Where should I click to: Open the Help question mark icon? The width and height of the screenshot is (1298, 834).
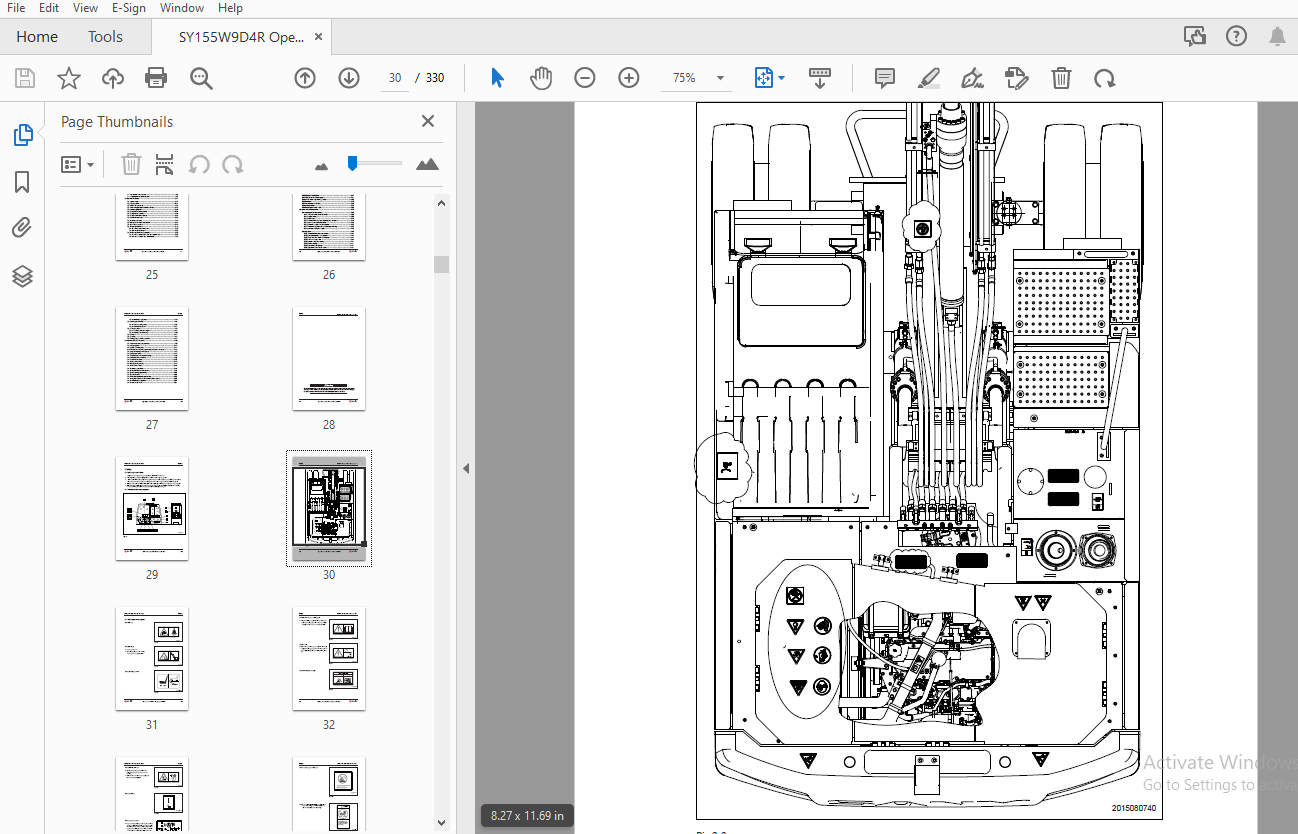pos(1237,37)
